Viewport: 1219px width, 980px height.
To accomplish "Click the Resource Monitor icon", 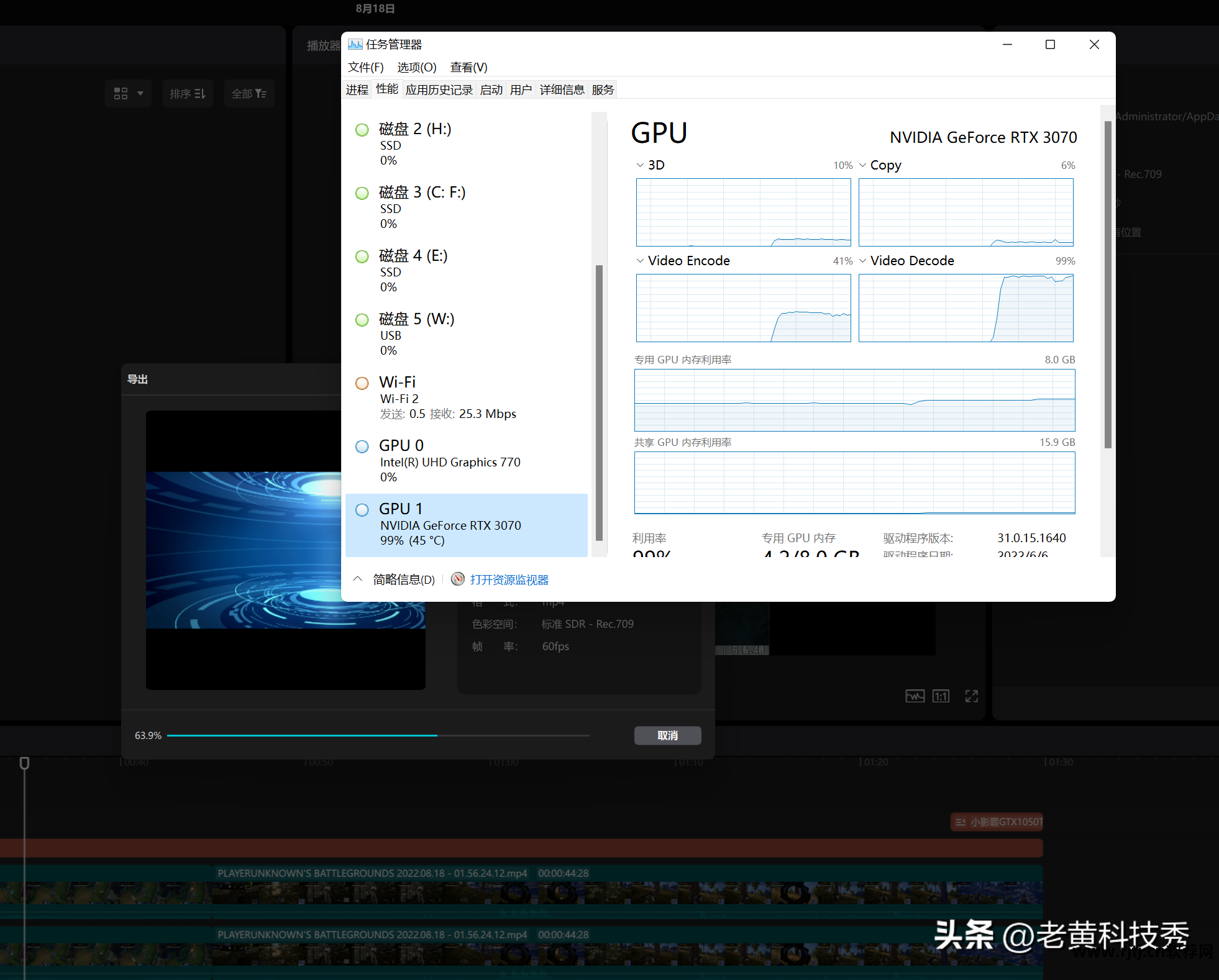I will (458, 579).
